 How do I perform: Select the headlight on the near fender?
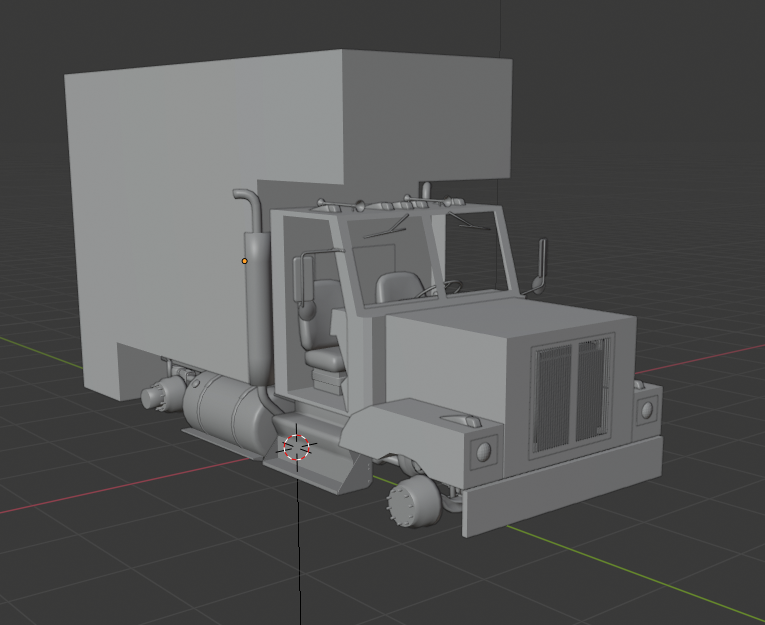coord(483,452)
